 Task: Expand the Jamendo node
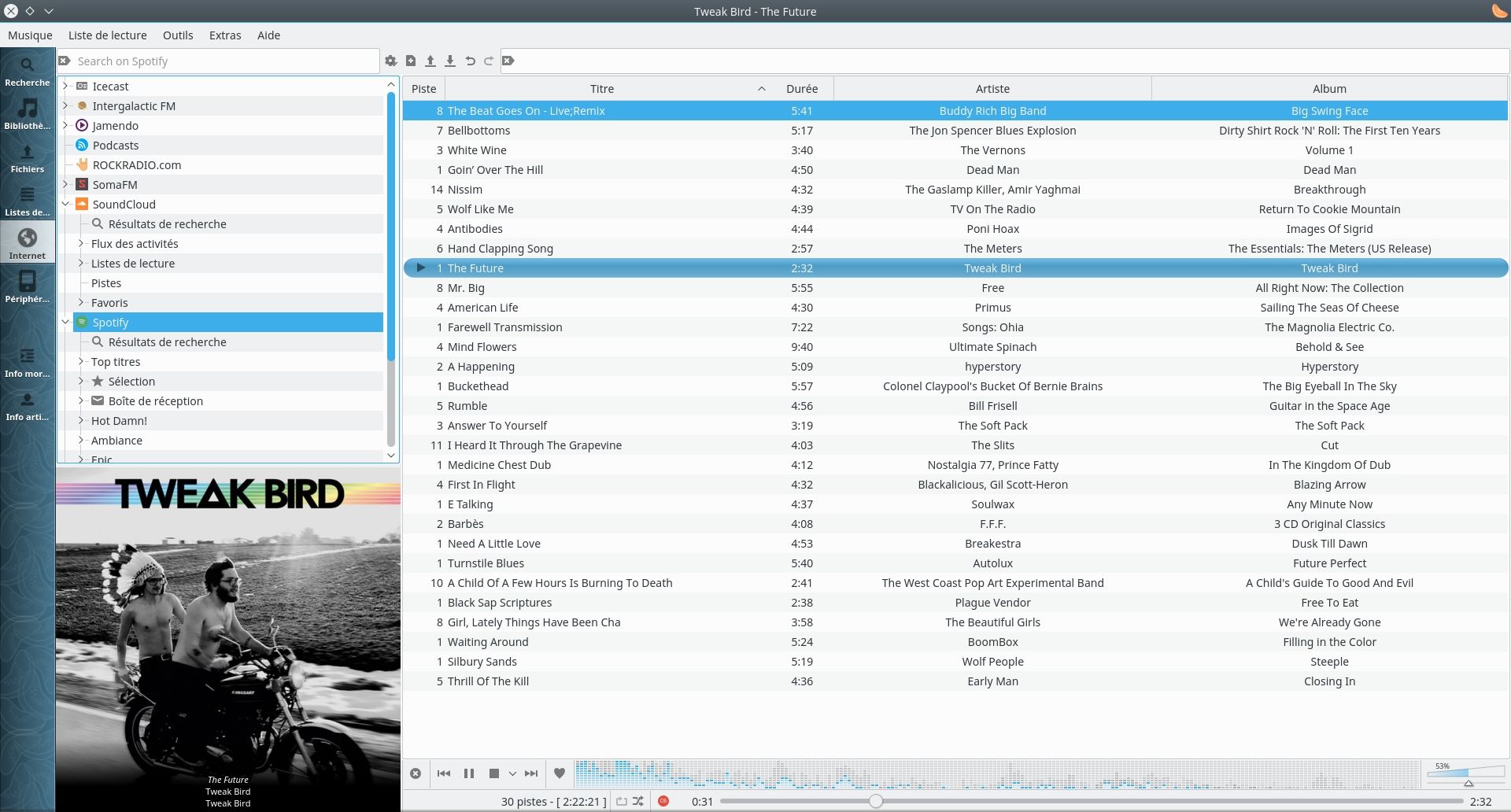click(x=66, y=125)
